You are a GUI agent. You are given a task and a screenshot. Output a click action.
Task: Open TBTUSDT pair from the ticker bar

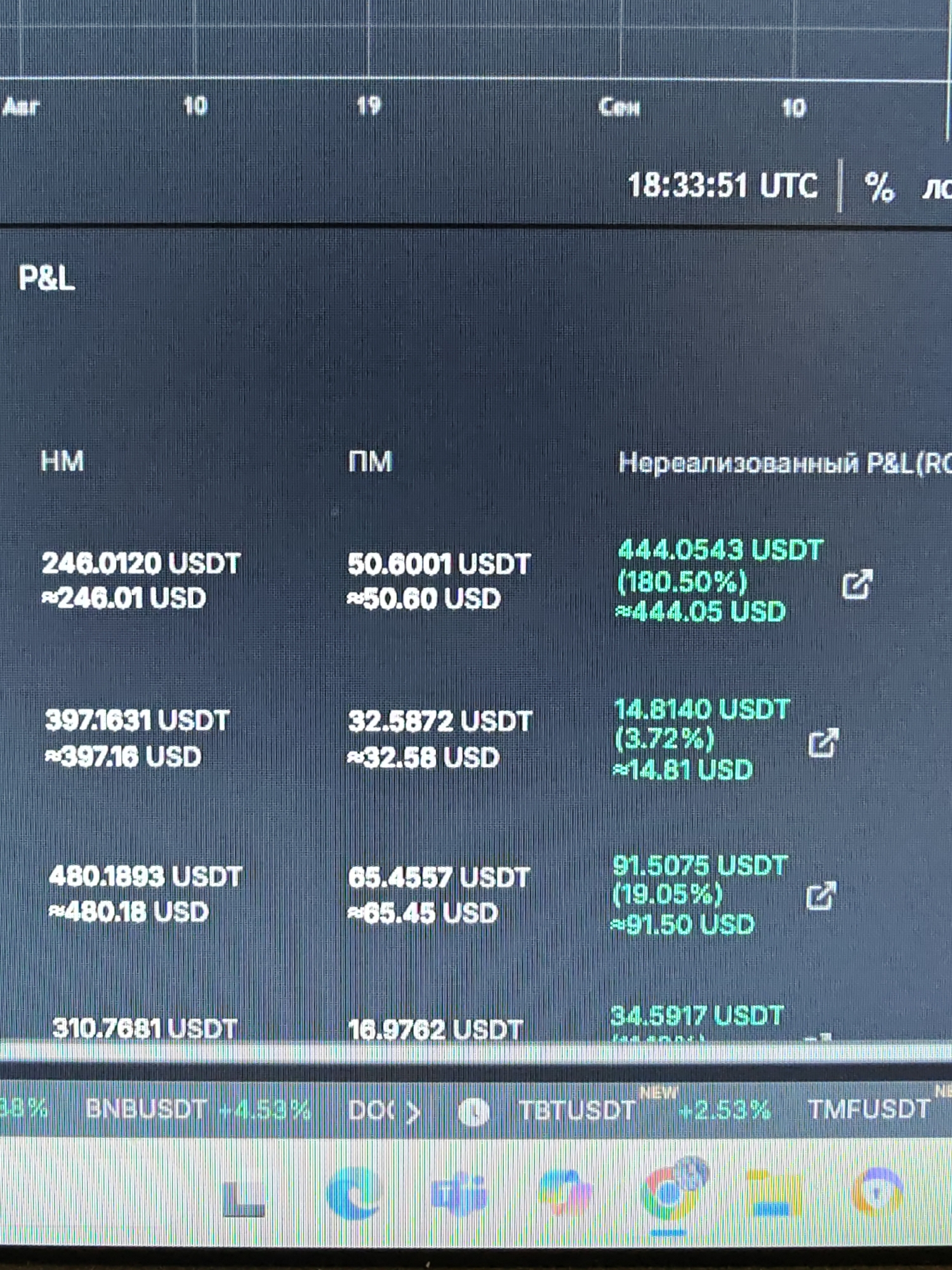point(577,1110)
